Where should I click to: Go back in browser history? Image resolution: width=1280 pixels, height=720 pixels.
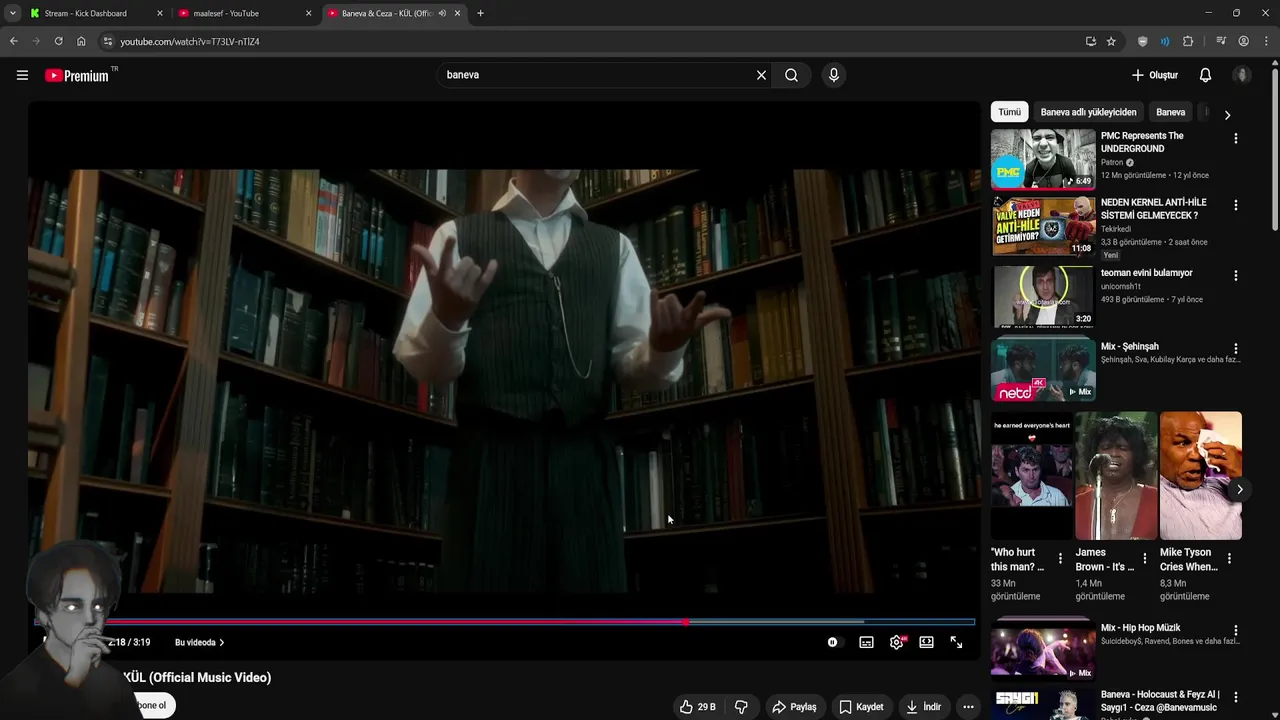[x=13, y=41]
